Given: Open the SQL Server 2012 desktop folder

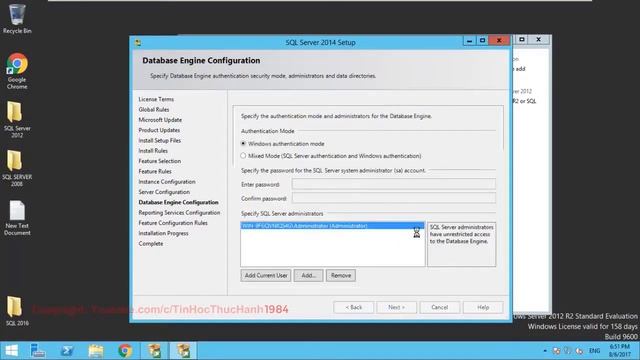Looking at the screenshot, I should 17,119.
